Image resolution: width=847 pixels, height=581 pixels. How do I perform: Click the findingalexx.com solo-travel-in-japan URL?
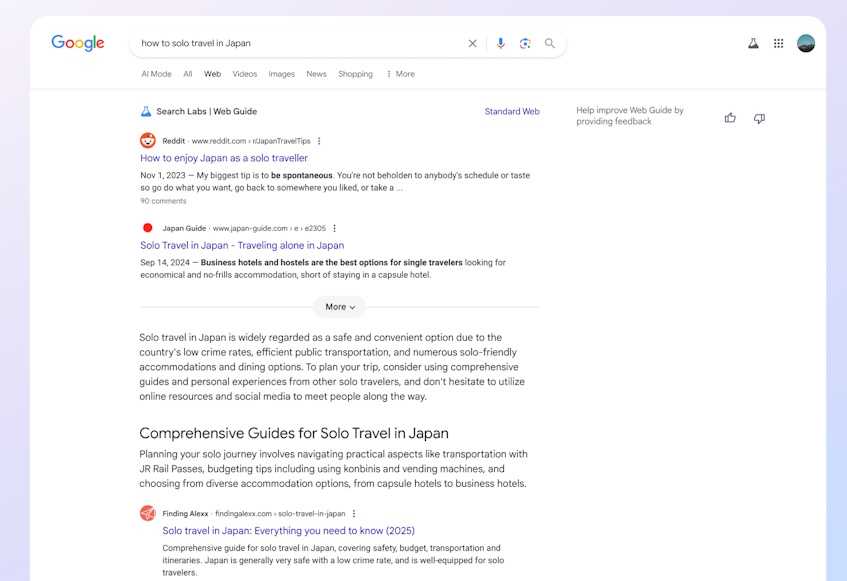(x=280, y=514)
